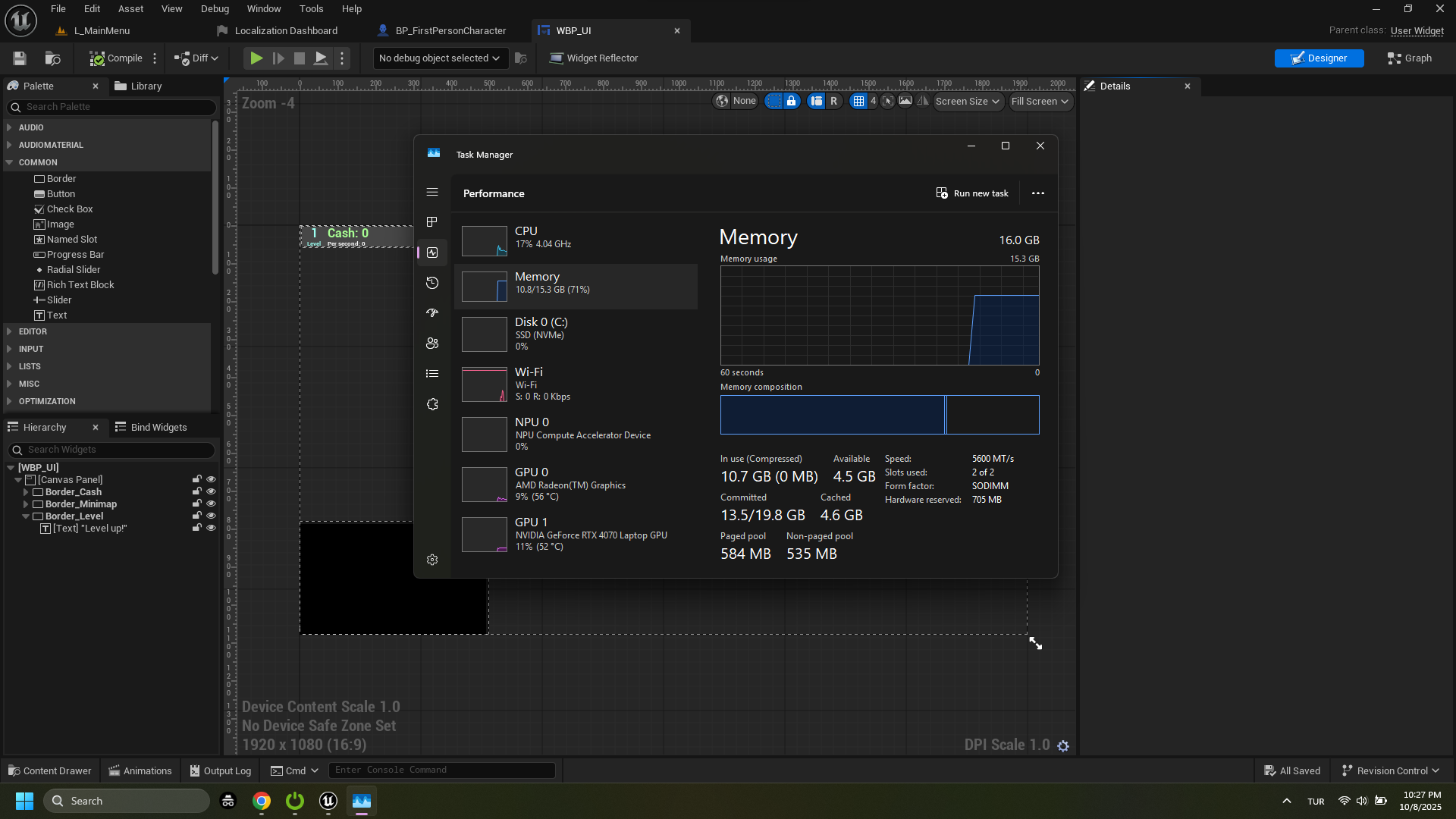Open the Widget Reflector tool

[594, 58]
